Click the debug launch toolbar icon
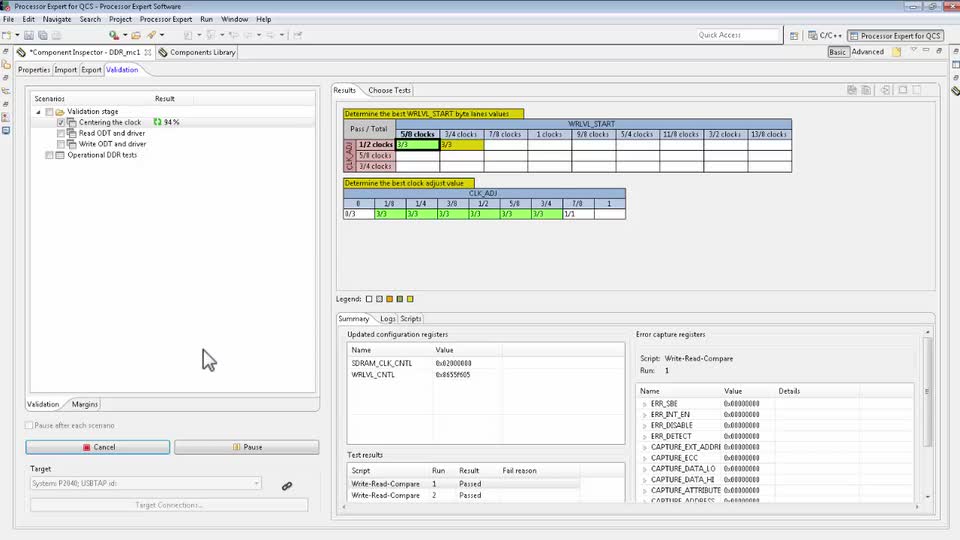The height and width of the screenshot is (540, 960). pyautogui.click(x=115, y=35)
